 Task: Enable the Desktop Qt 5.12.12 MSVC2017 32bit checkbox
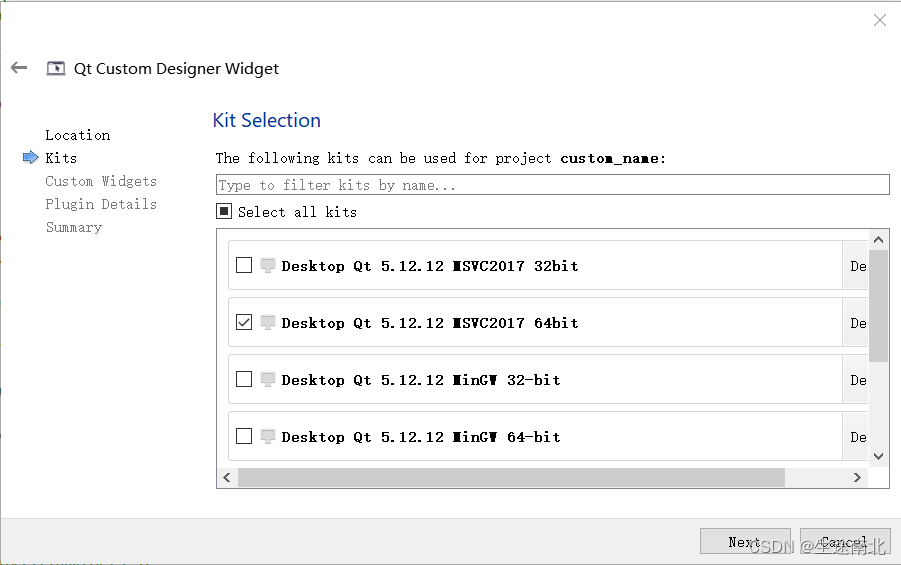(x=244, y=265)
